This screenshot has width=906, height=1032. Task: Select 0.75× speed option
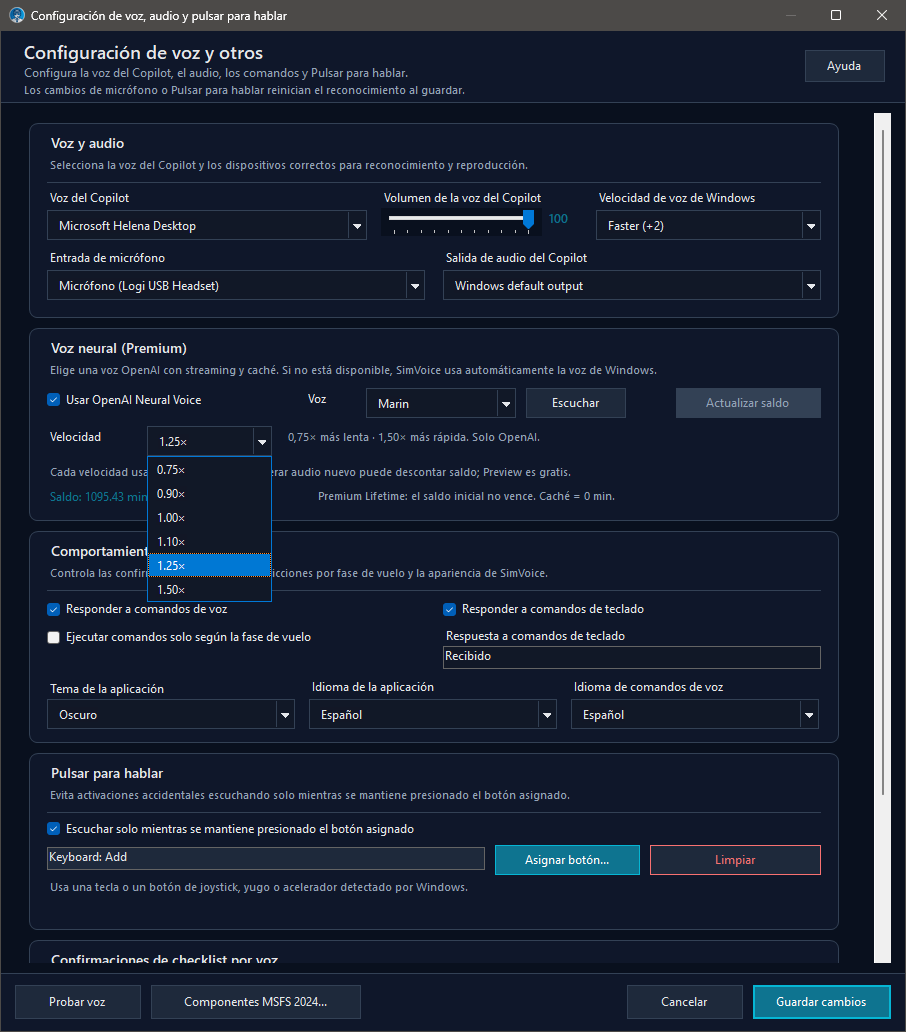[209, 470]
